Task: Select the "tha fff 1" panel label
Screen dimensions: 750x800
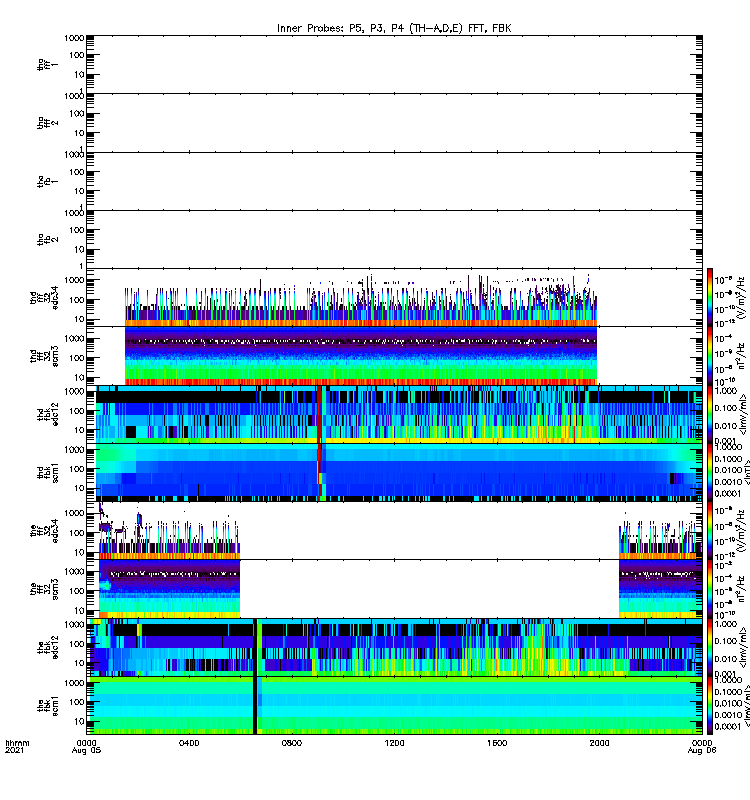Action: pos(47,64)
